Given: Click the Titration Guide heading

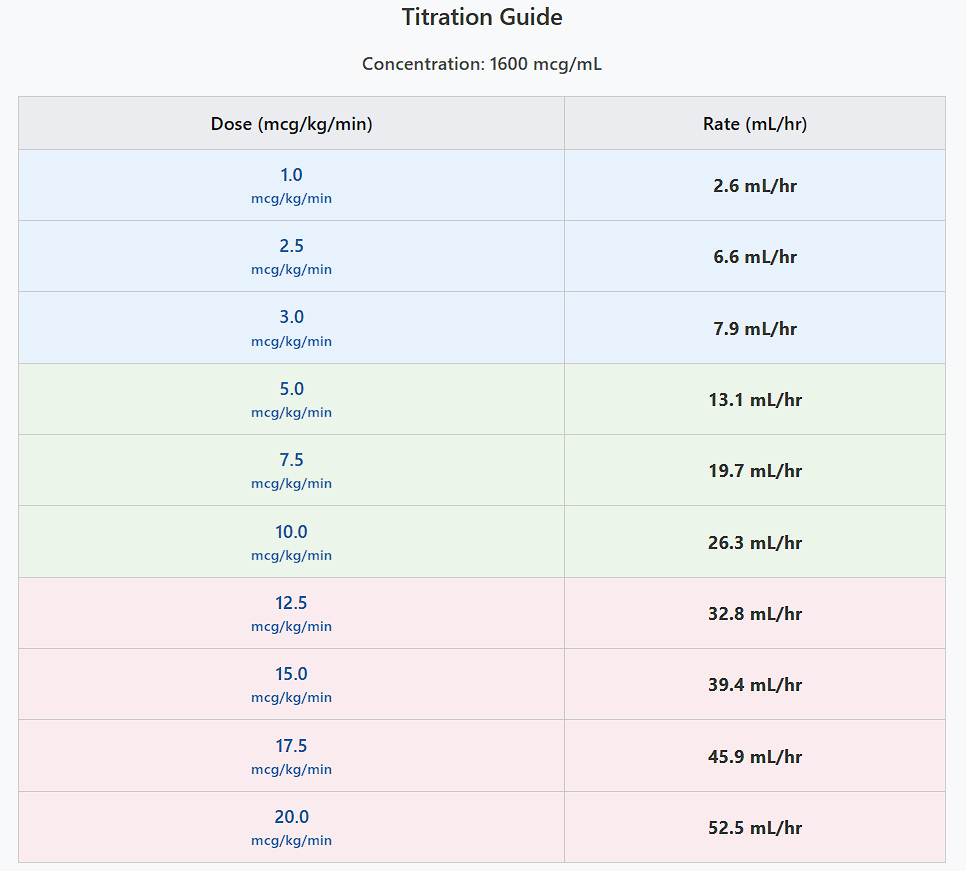Looking at the screenshot, I should [x=482, y=17].
